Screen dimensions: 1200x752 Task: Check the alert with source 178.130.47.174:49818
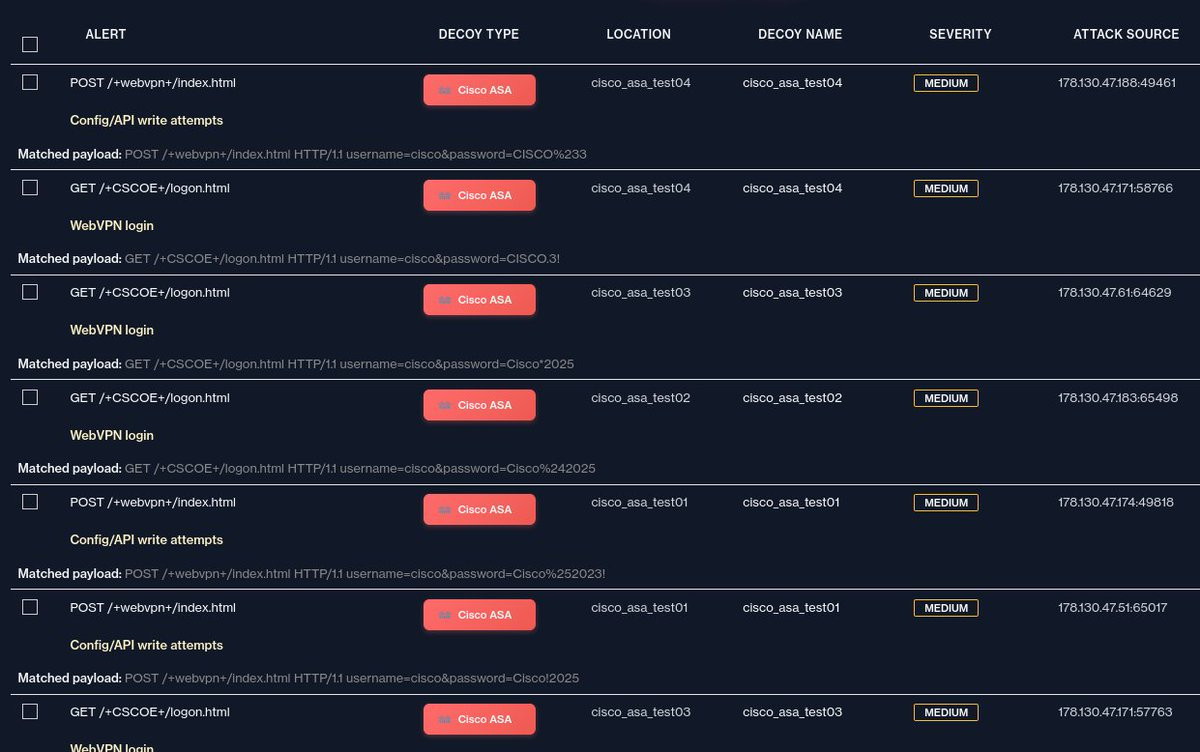30,501
